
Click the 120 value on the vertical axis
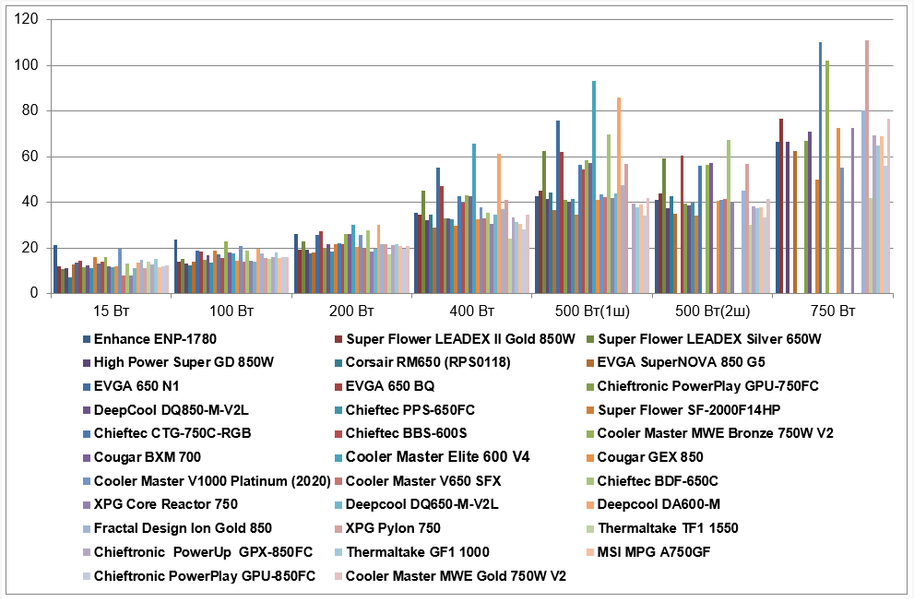[26, 19]
